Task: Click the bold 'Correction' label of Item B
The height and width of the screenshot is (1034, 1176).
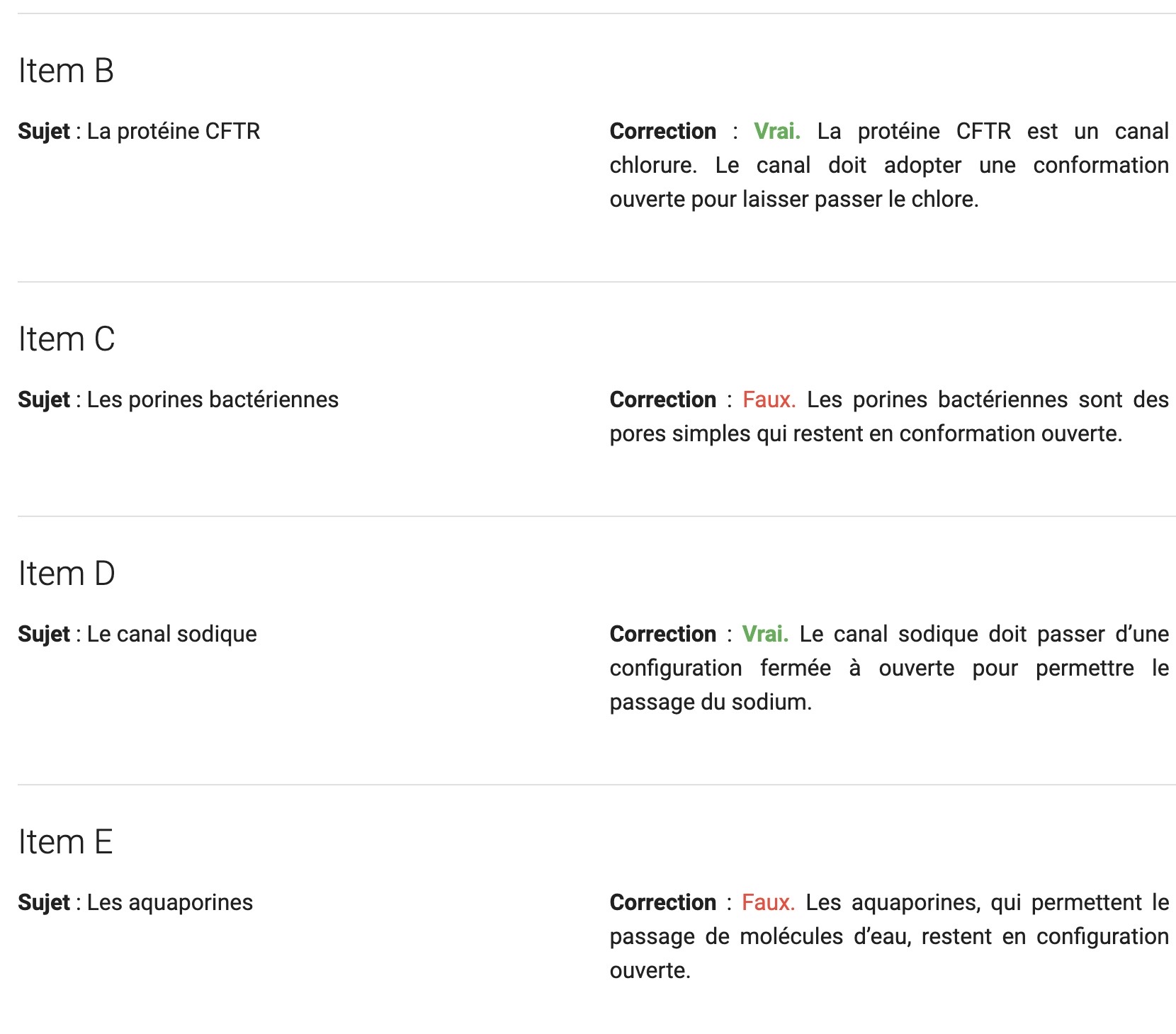Action: (663, 132)
